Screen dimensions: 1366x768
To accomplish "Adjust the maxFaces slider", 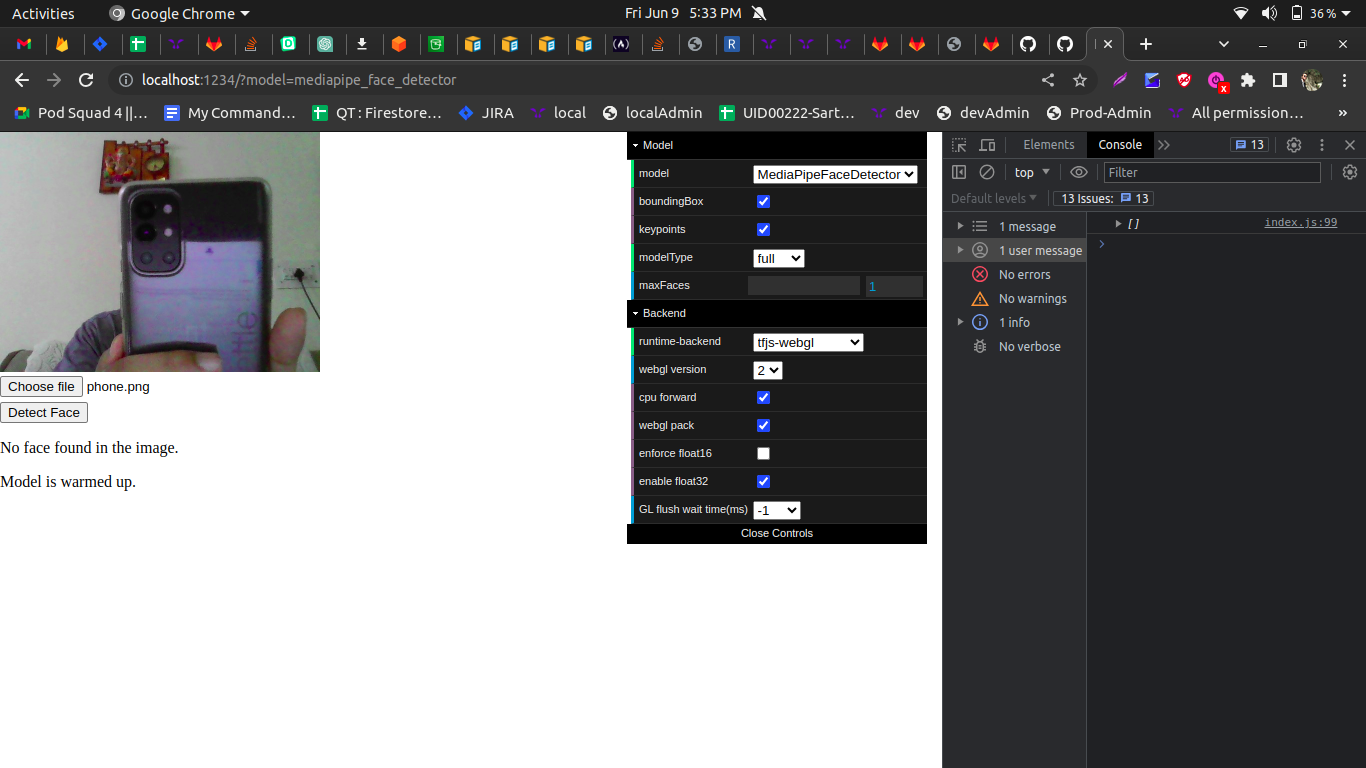I will point(803,286).
